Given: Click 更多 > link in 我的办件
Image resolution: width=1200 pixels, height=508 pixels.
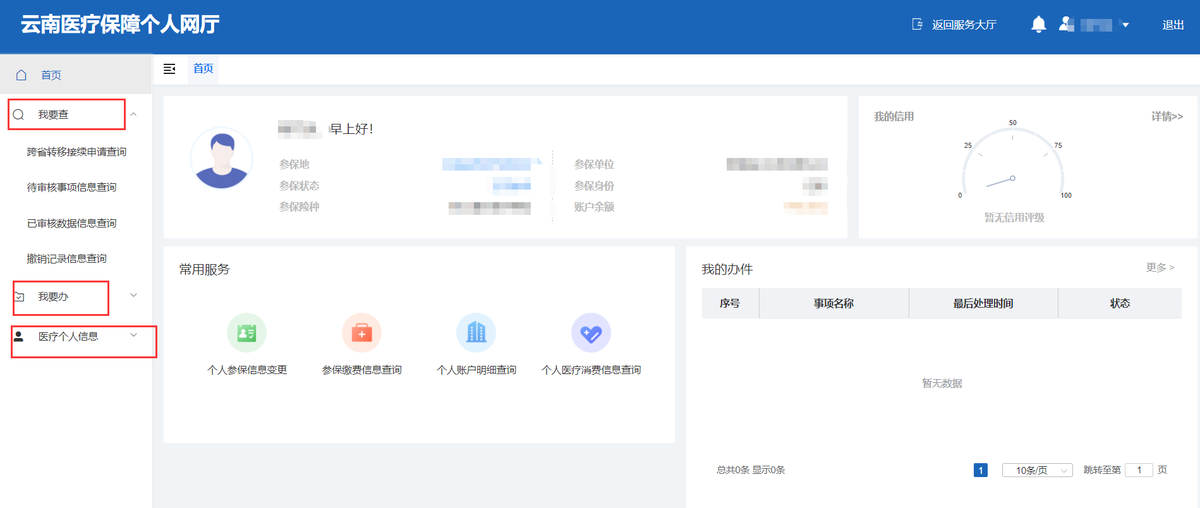Looking at the screenshot, I should pos(1160,268).
